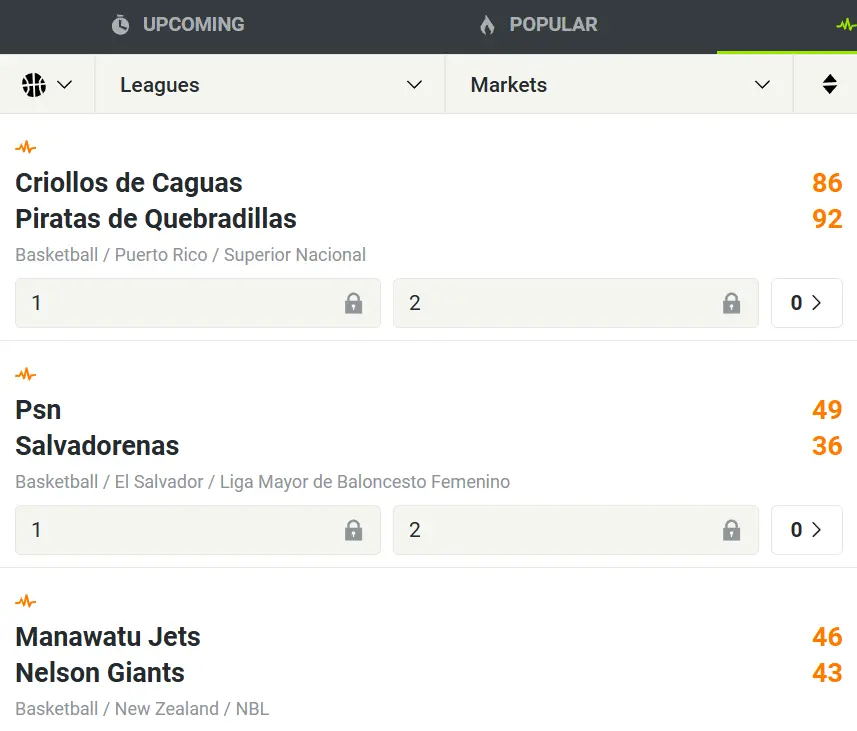Image resolution: width=857 pixels, height=731 pixels.
Task: Click the sort up-down arrows icon
Action: point(829,84)
